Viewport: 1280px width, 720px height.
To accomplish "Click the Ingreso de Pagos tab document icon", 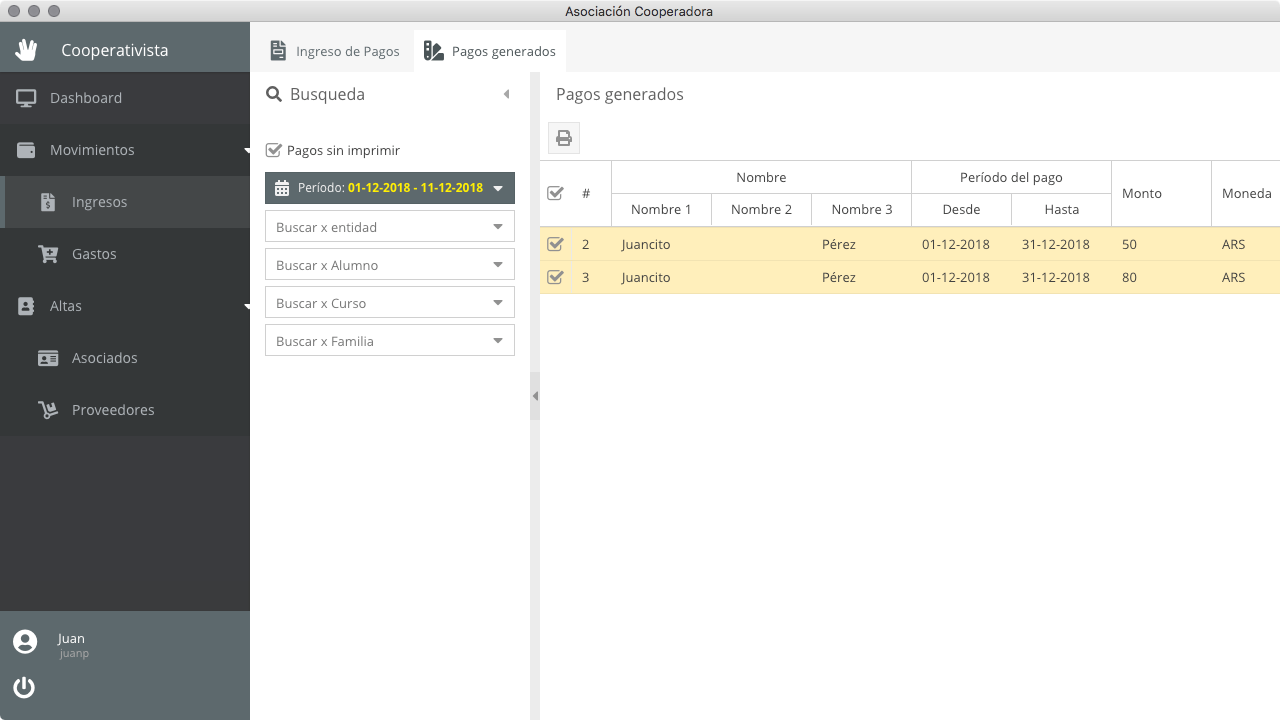I will point(279,51).
